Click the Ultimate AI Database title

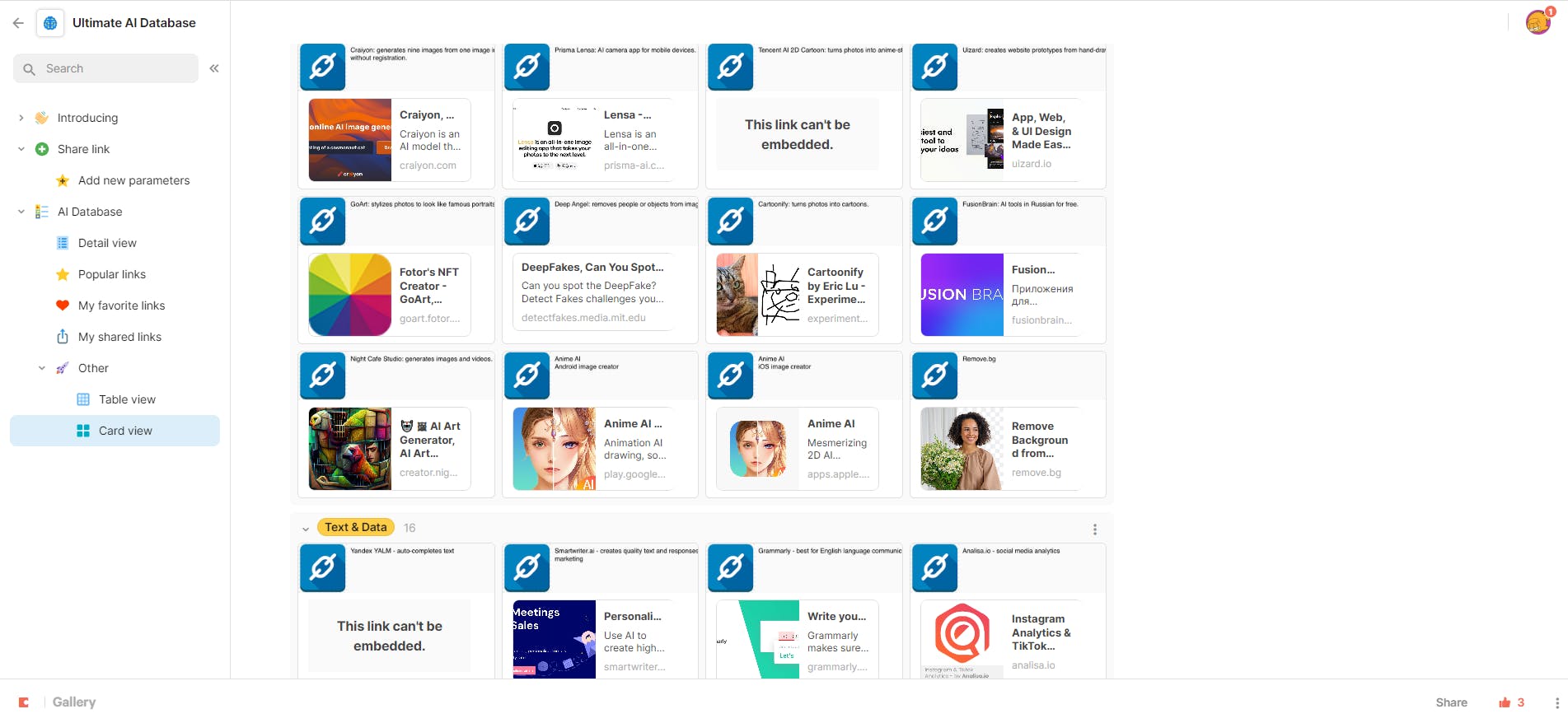coord(134,23)
